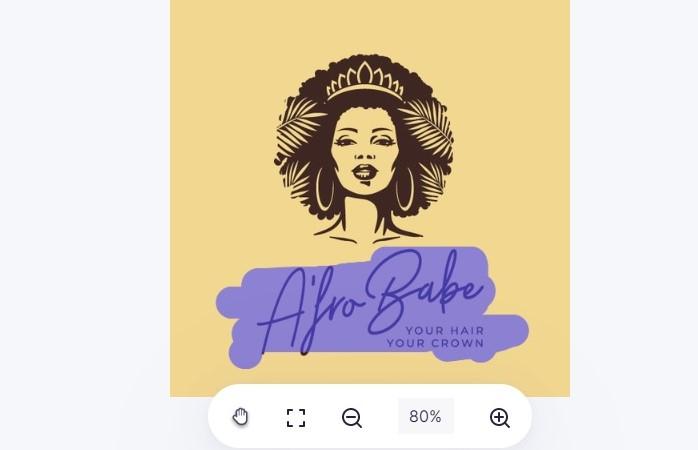Click the letter B of Babe

(394, 292)
